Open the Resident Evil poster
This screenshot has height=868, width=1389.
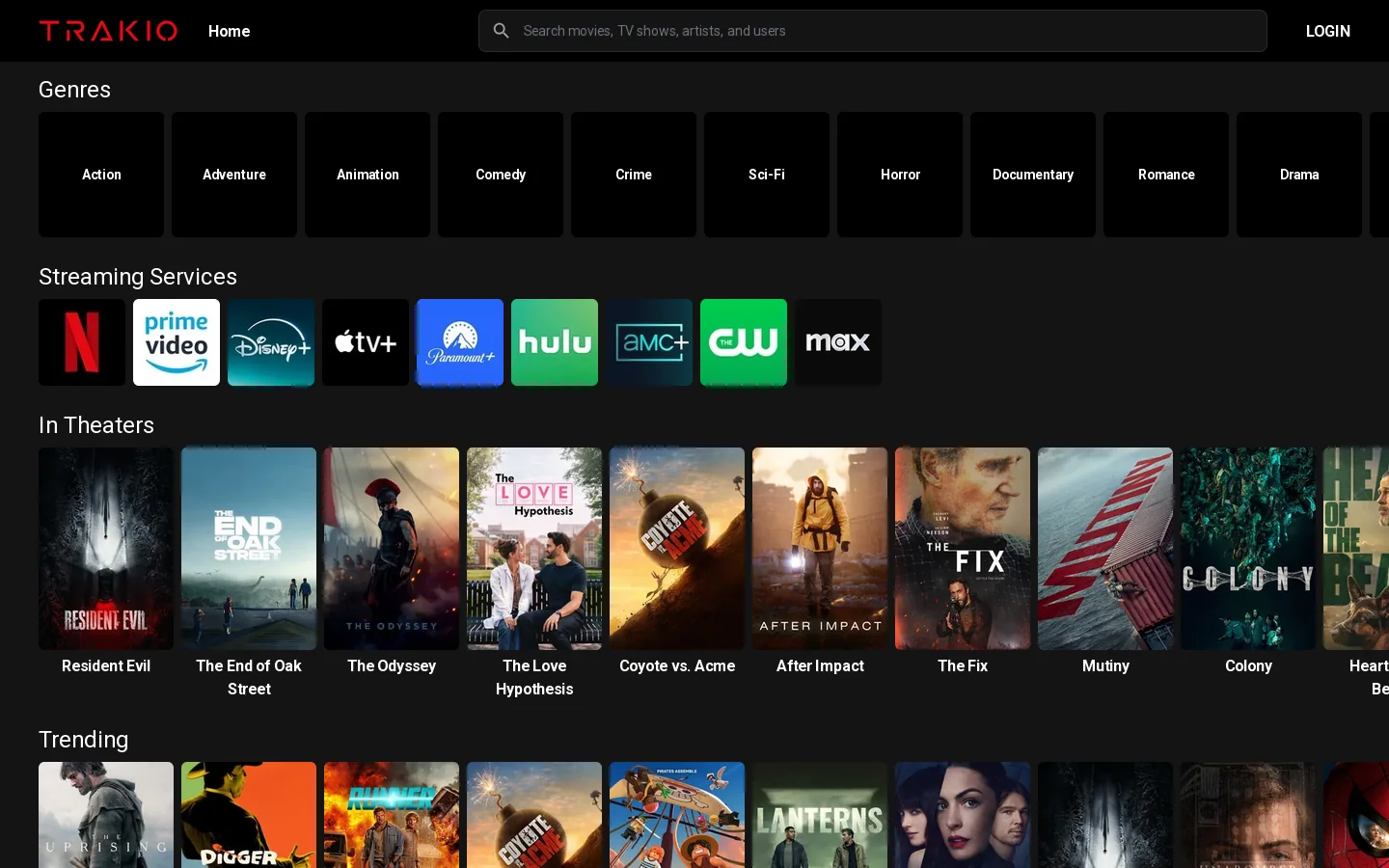coord(106,549)
